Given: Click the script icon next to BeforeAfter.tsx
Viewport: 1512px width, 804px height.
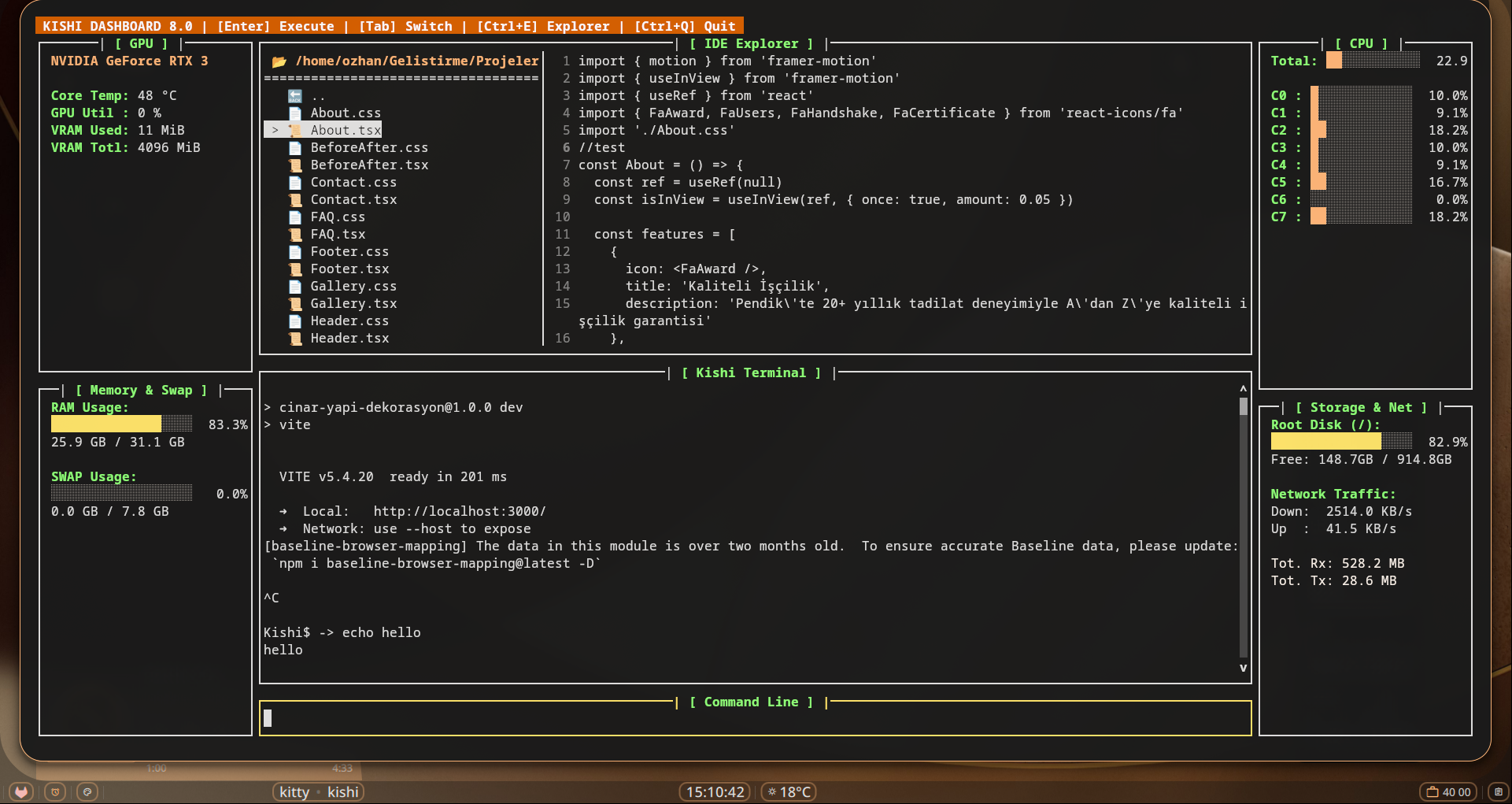Looking at the screenshot, I should (295, 165).
